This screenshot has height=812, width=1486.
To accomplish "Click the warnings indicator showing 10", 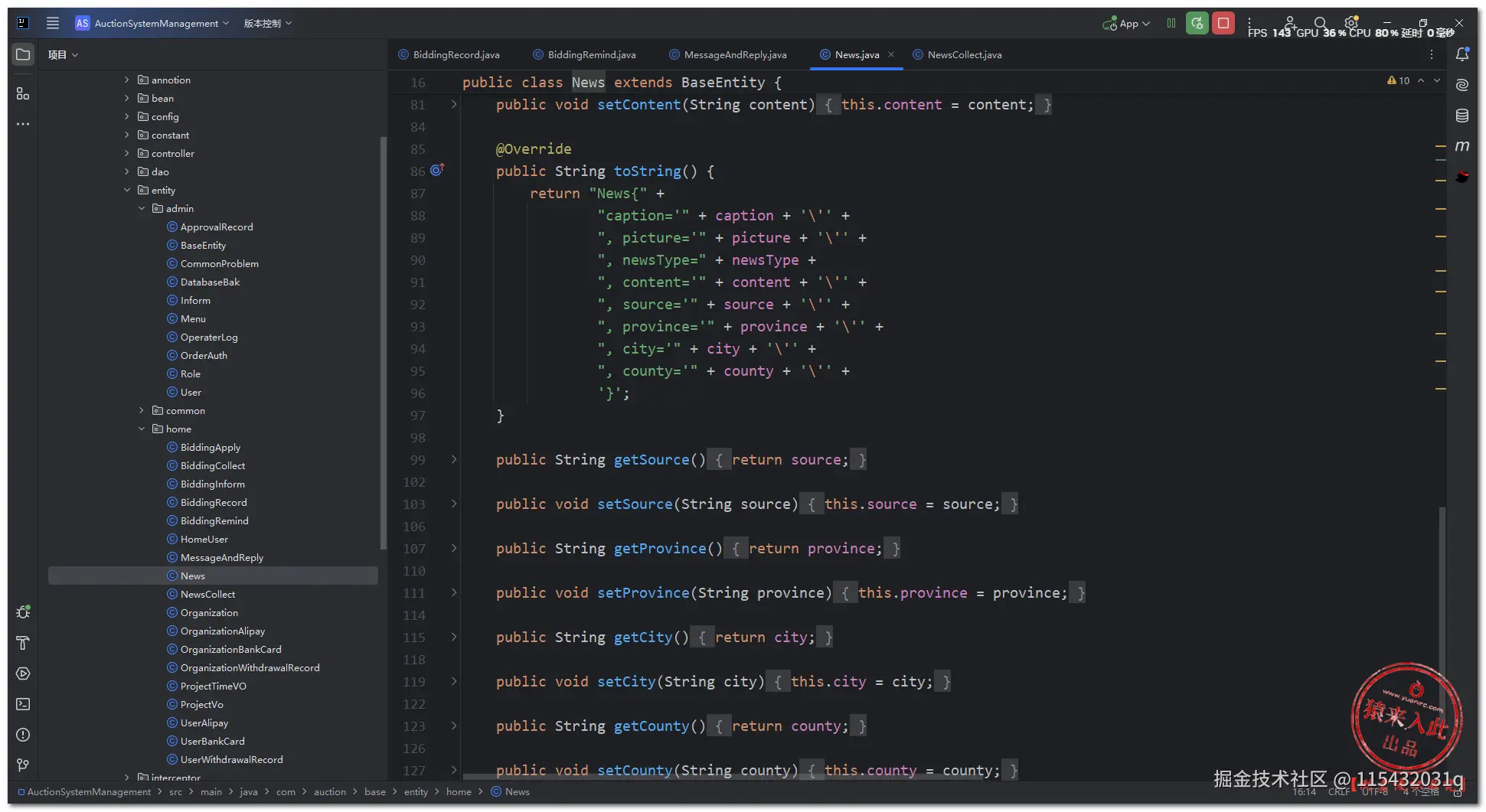I will tap(1398, 80).
